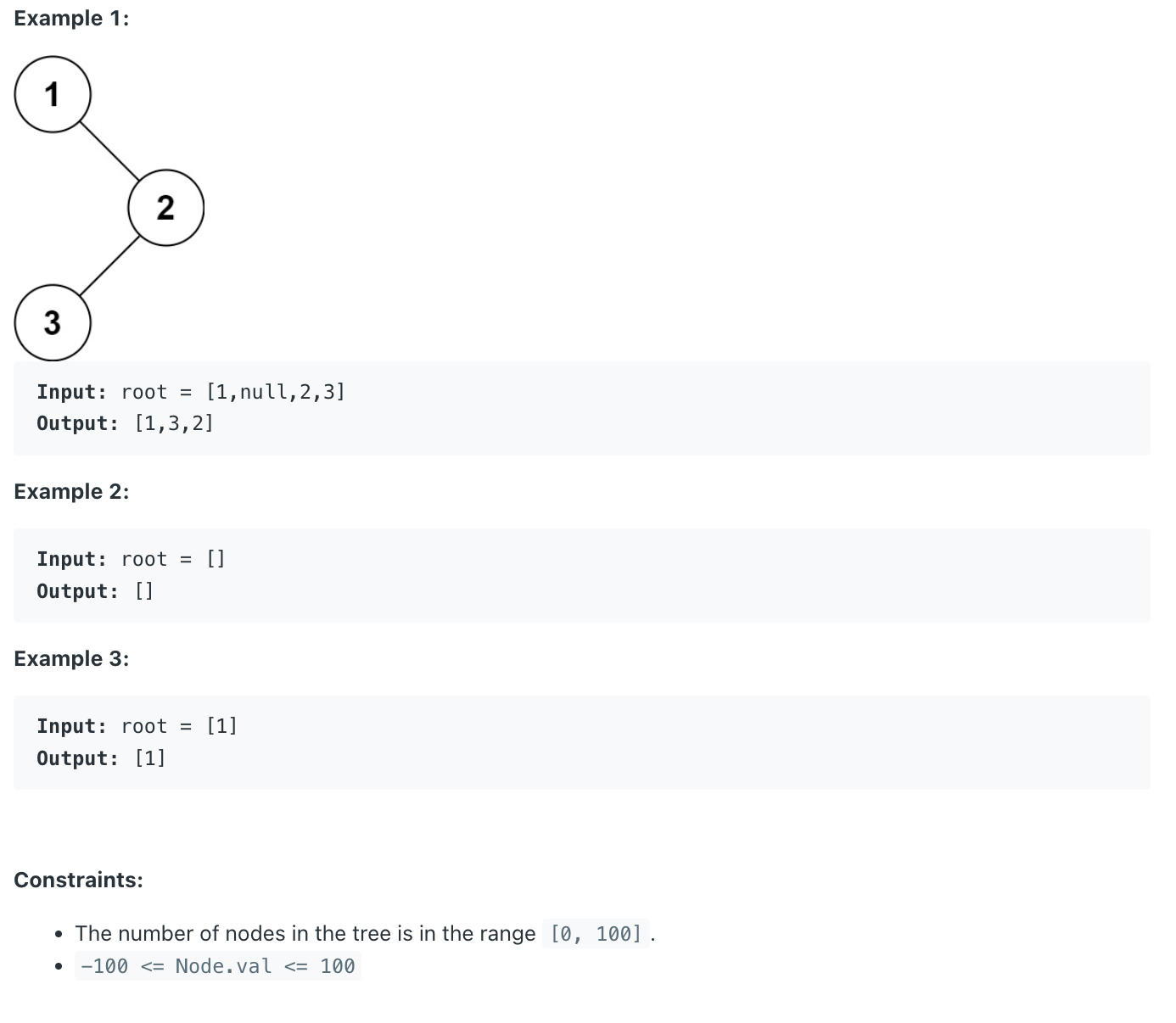1176x1023 pixels.
Task: Click Example 2 output empty brackets
Action: (144, 591)
